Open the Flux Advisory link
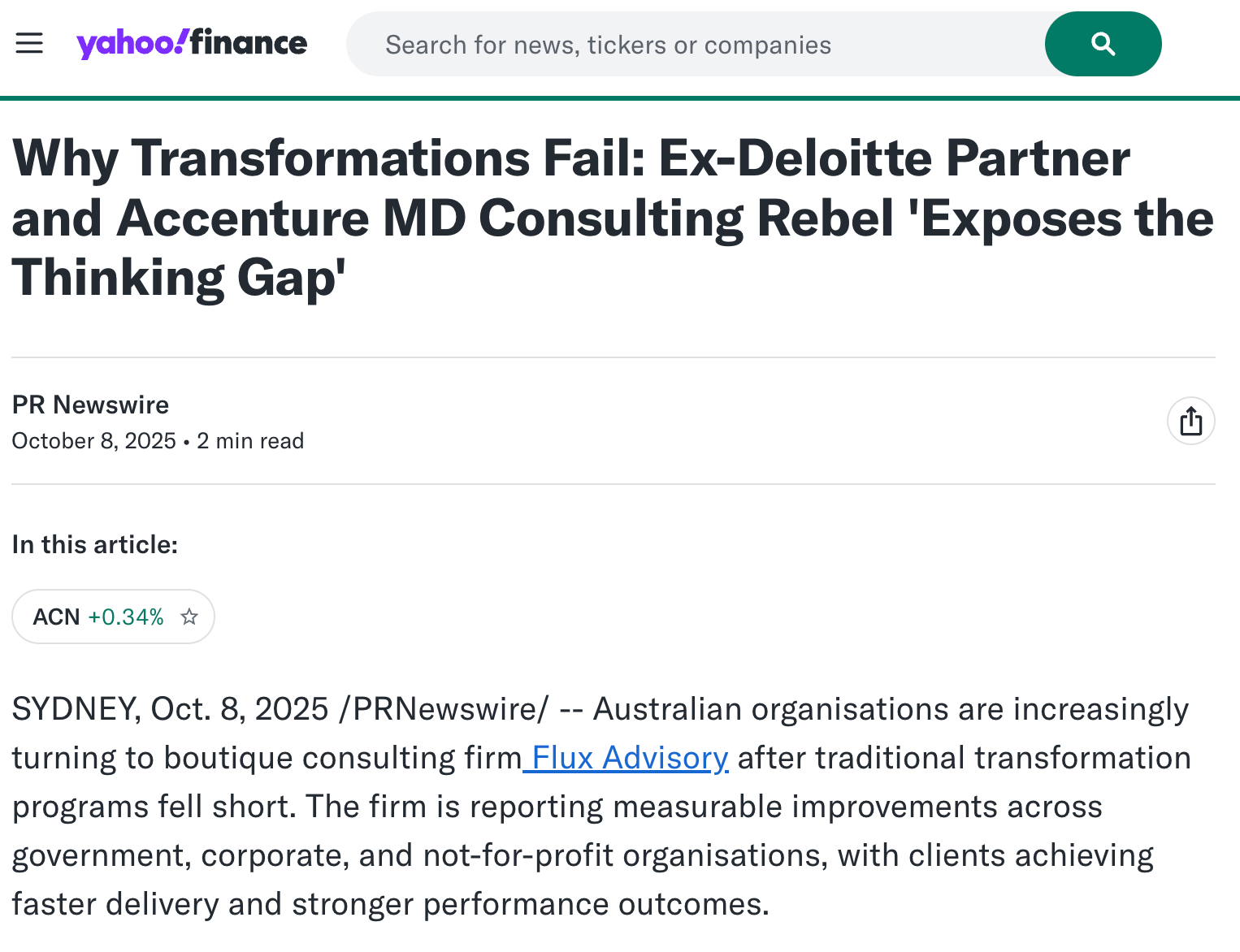The height and width of the screenshot is (952, 1240). point(627,758)
